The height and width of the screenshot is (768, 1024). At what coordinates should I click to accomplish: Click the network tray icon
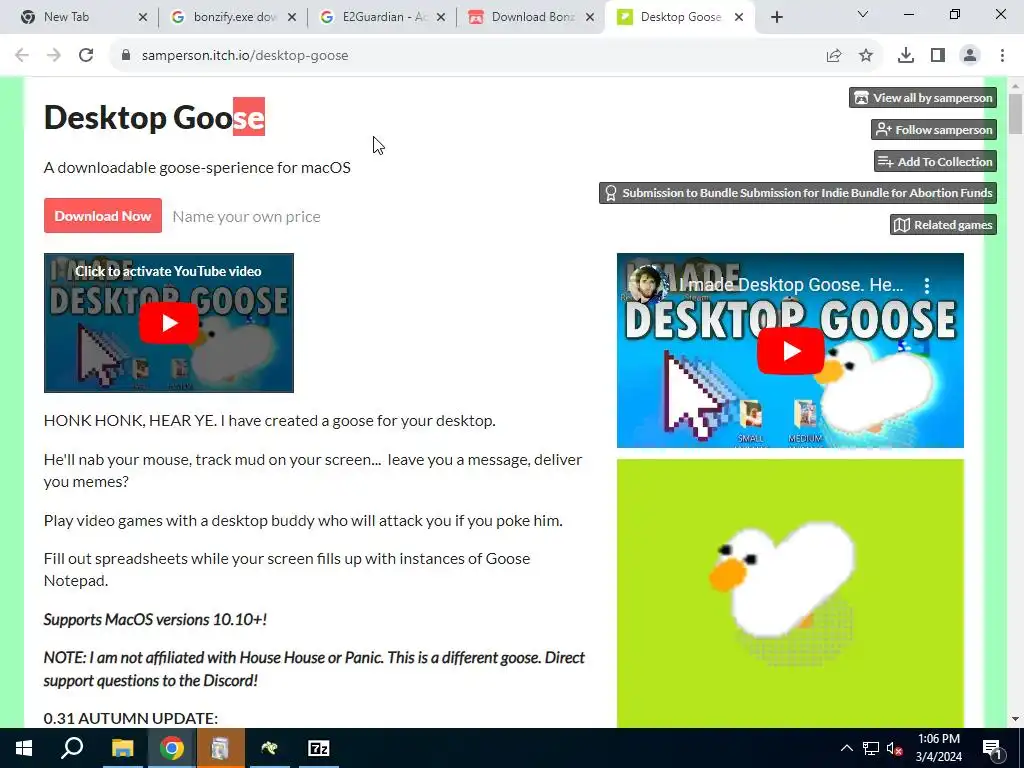pyautogui.click(x=871, y=748)
